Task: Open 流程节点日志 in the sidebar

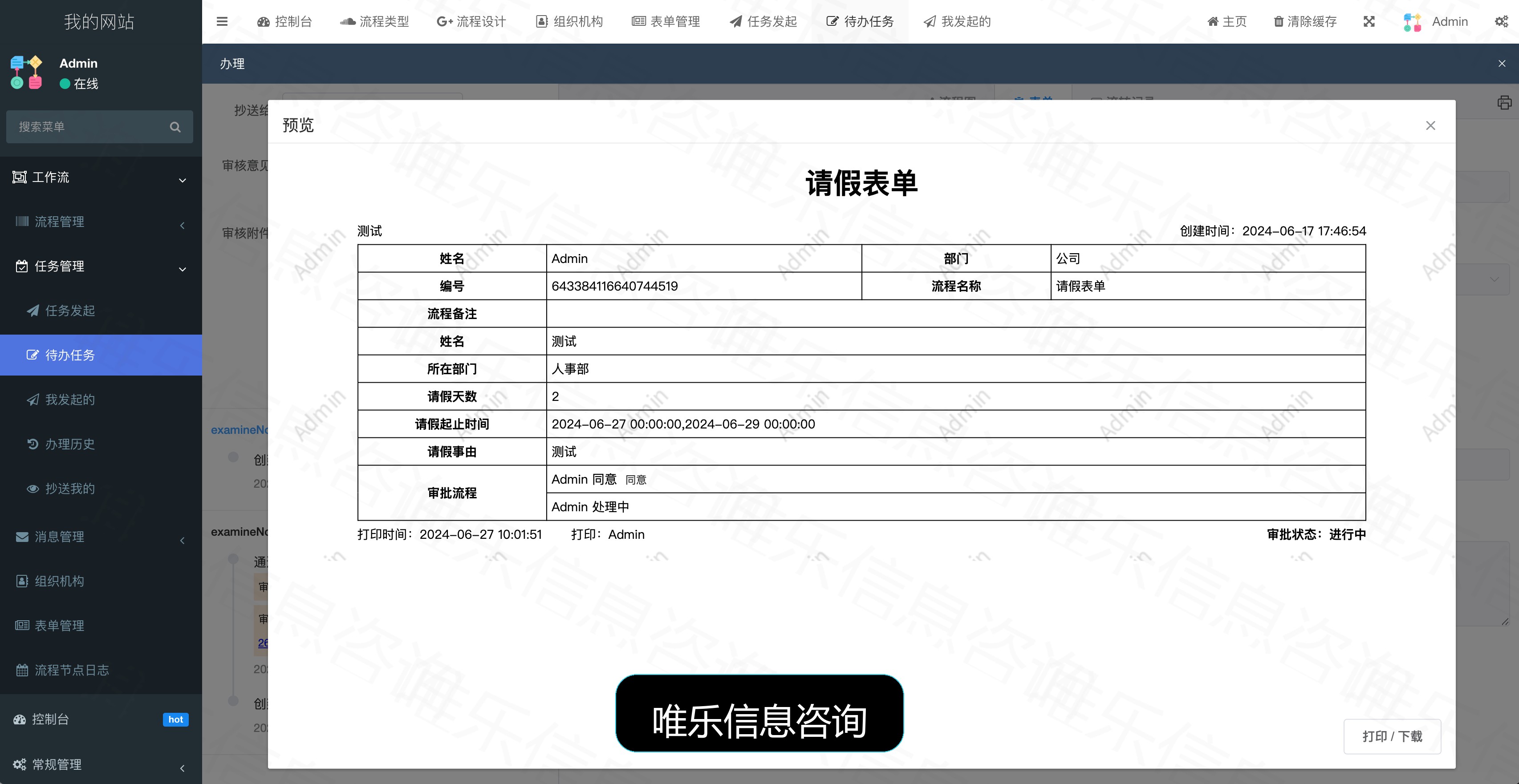Action: point(101,670)
